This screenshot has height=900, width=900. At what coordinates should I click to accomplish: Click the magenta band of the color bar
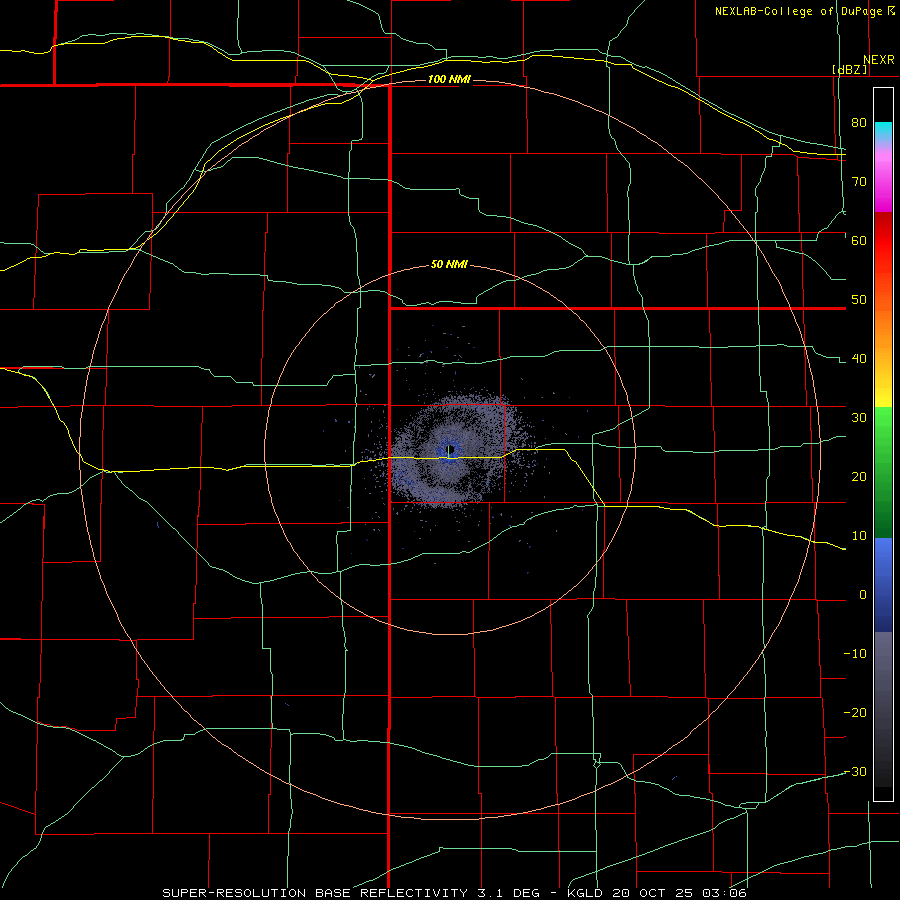(x=883, y=184)
